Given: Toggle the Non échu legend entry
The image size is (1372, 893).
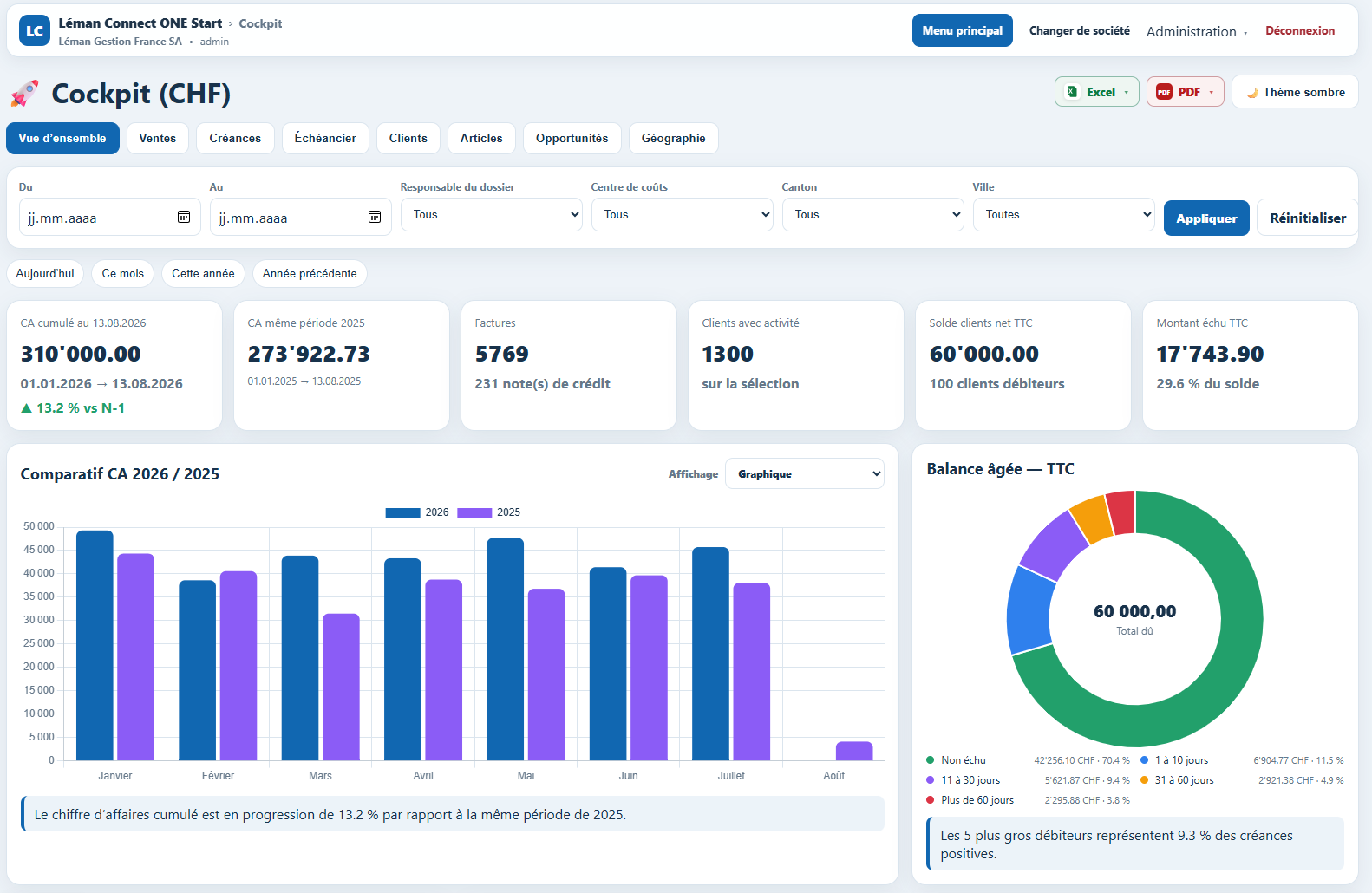Looking at the screenshot, I should coord(957,760).
